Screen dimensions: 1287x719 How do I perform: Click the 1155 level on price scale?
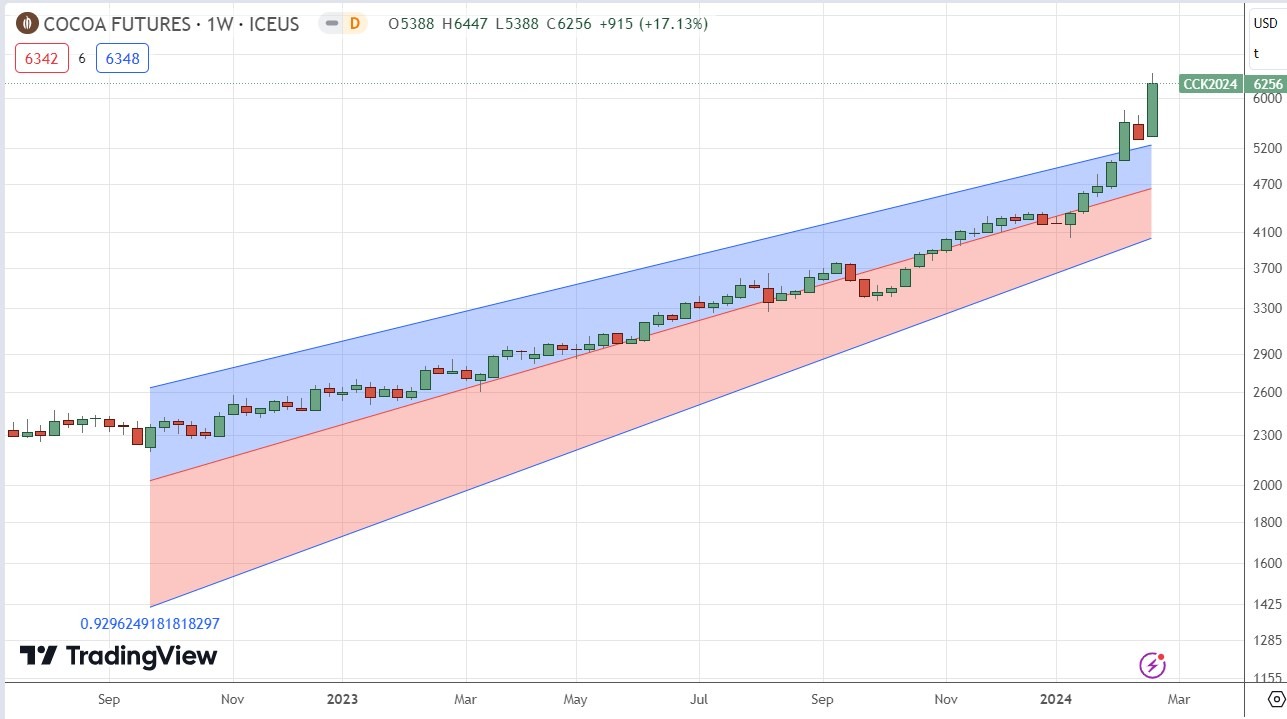click(x=1266, y=679)
